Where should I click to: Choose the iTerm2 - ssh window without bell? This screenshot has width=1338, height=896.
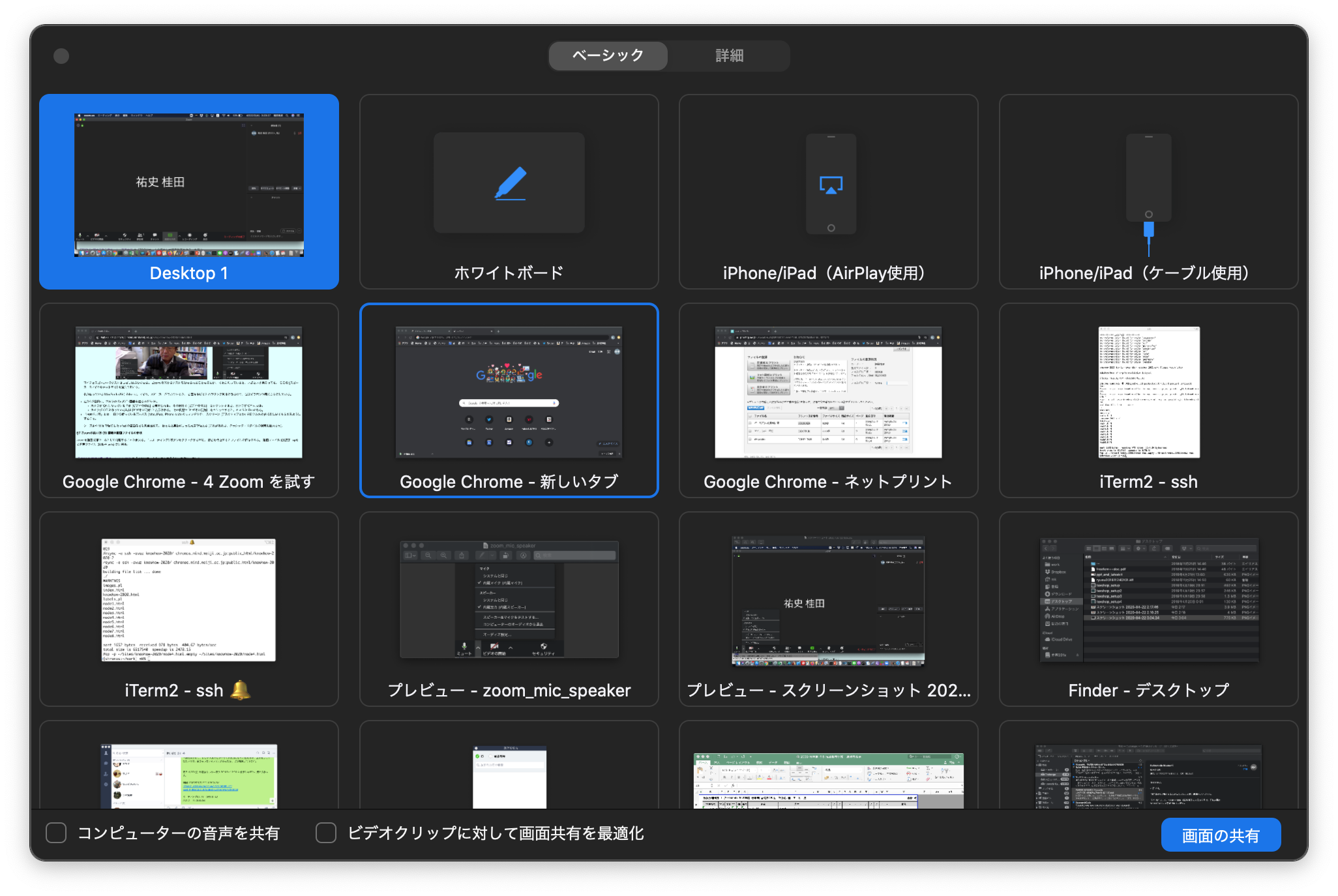[x=1148, y=400]
